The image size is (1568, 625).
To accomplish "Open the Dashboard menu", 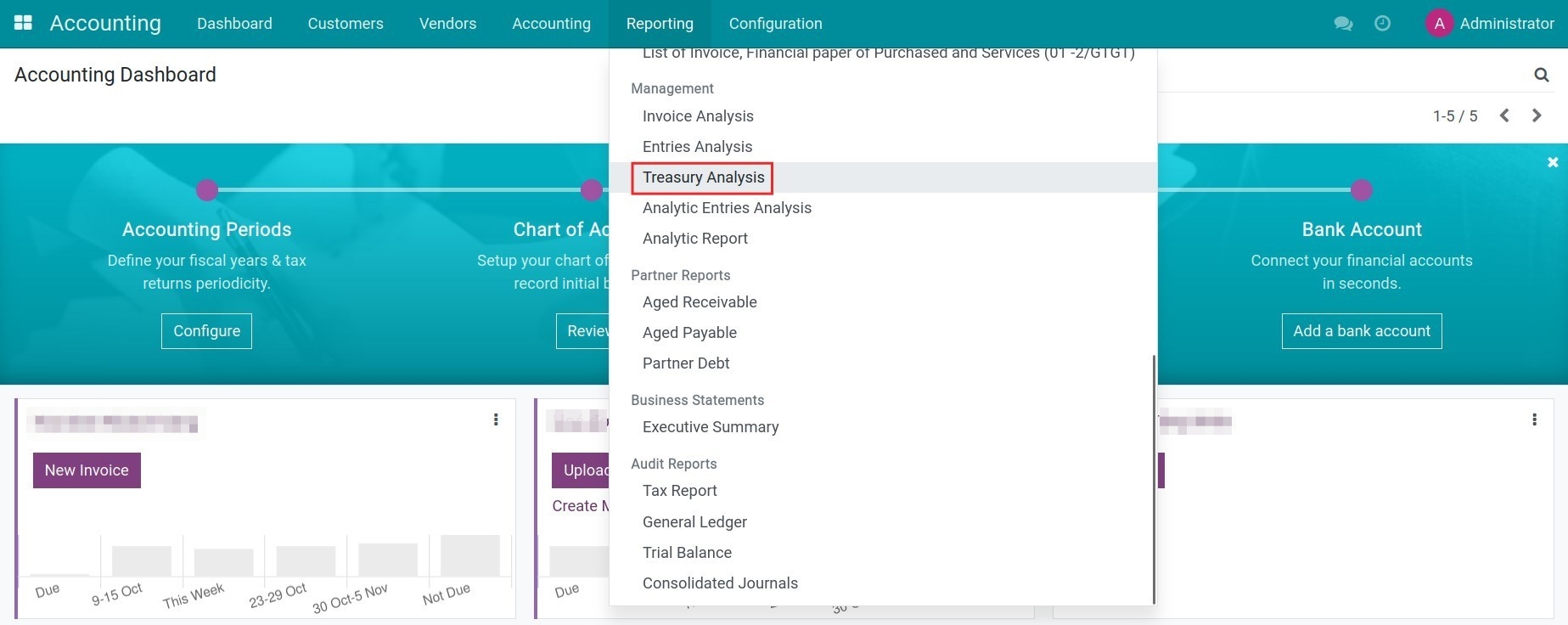I will (234, 24).
